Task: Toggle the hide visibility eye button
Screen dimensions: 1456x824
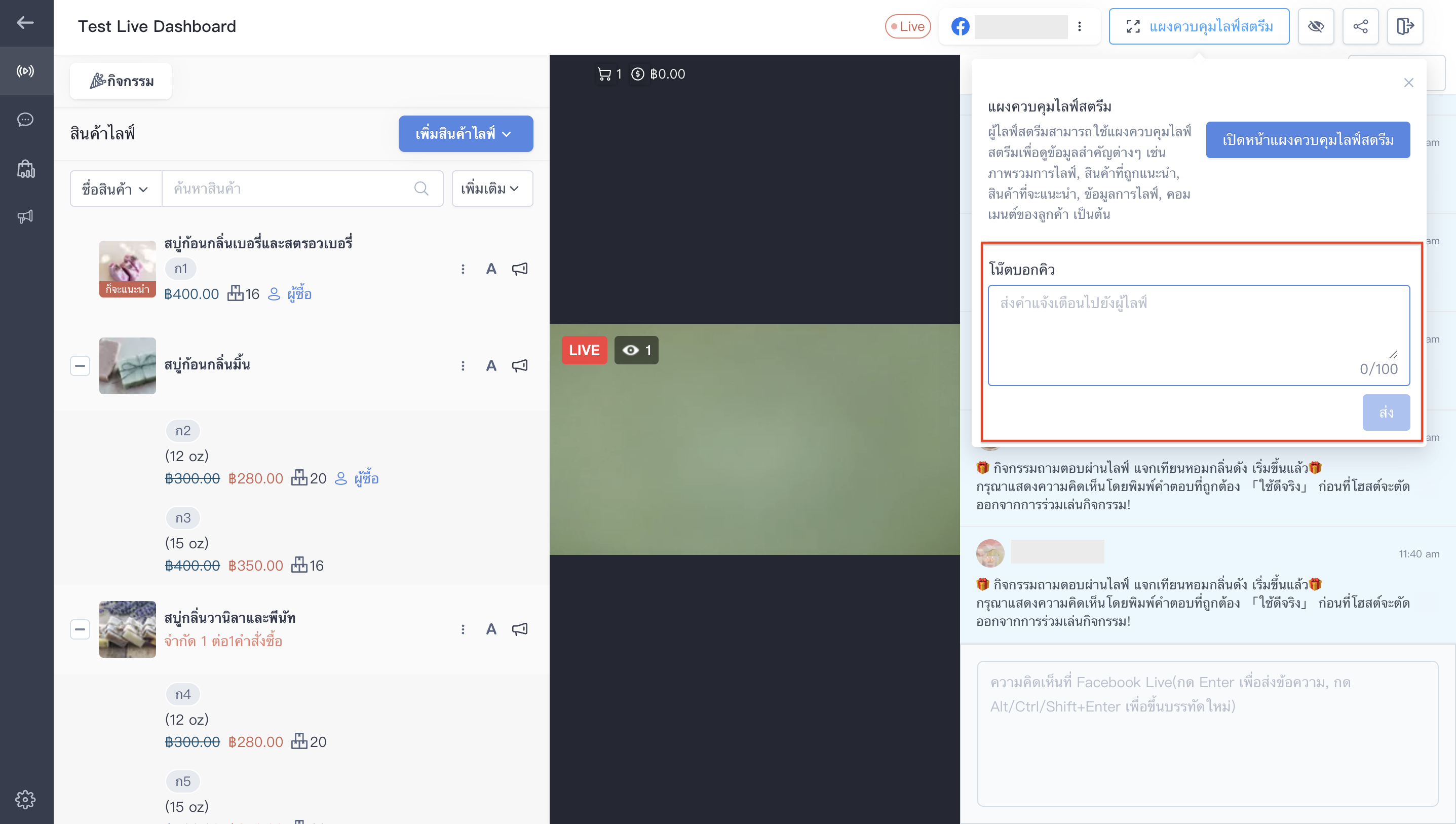Action: (x=1316, y=26)
